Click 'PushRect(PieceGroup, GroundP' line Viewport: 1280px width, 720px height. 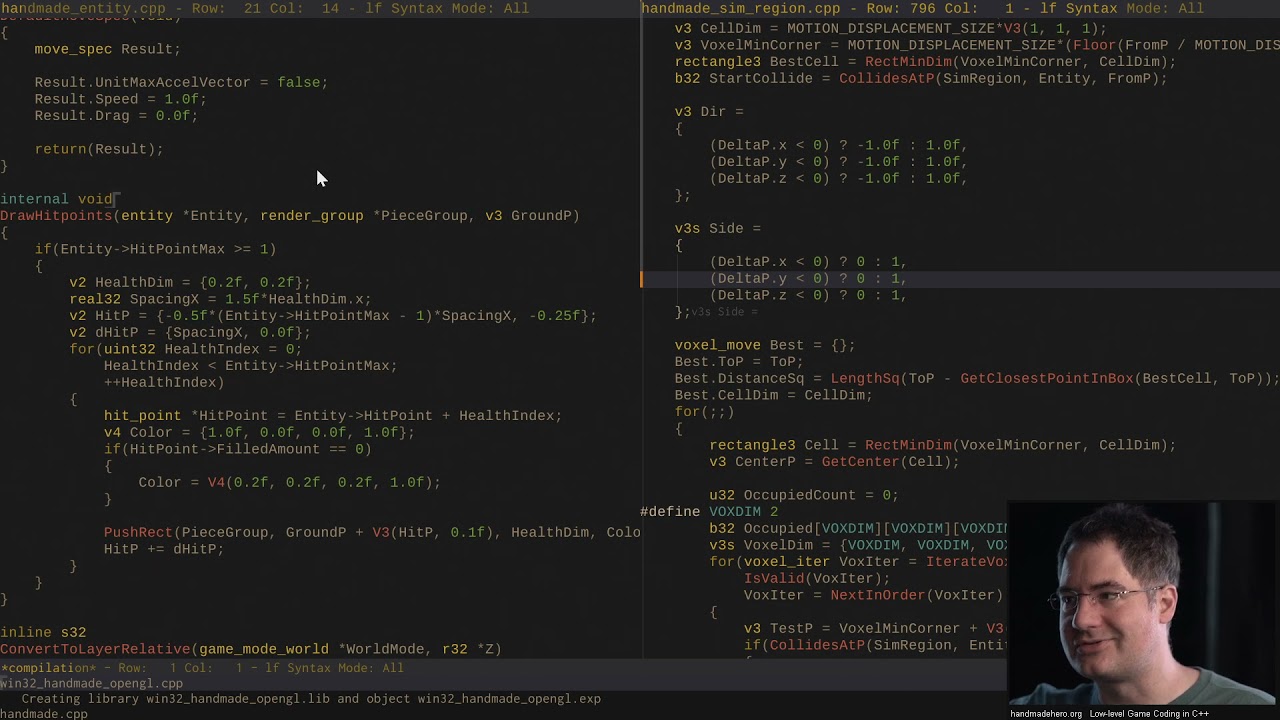372,532
